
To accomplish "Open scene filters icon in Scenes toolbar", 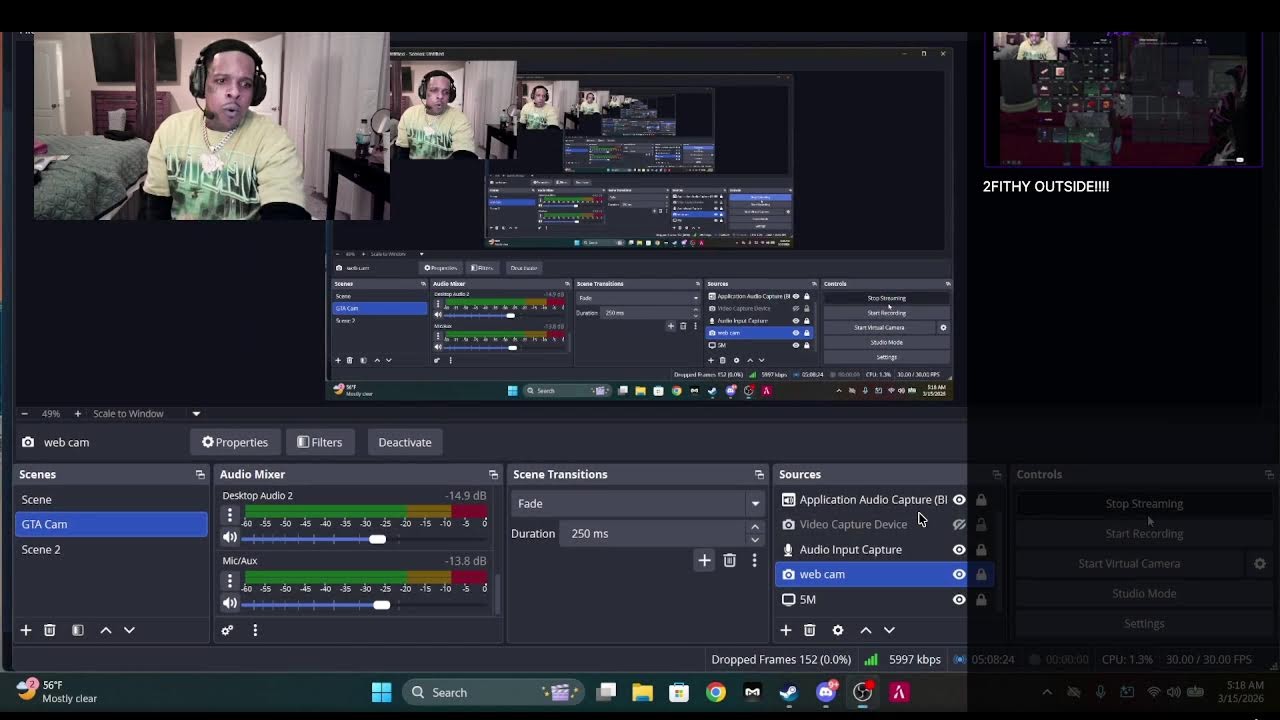I will pos(78,630).
